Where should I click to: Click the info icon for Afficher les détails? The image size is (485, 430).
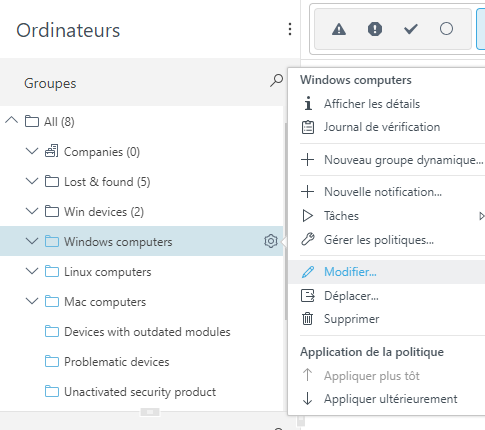308,103
